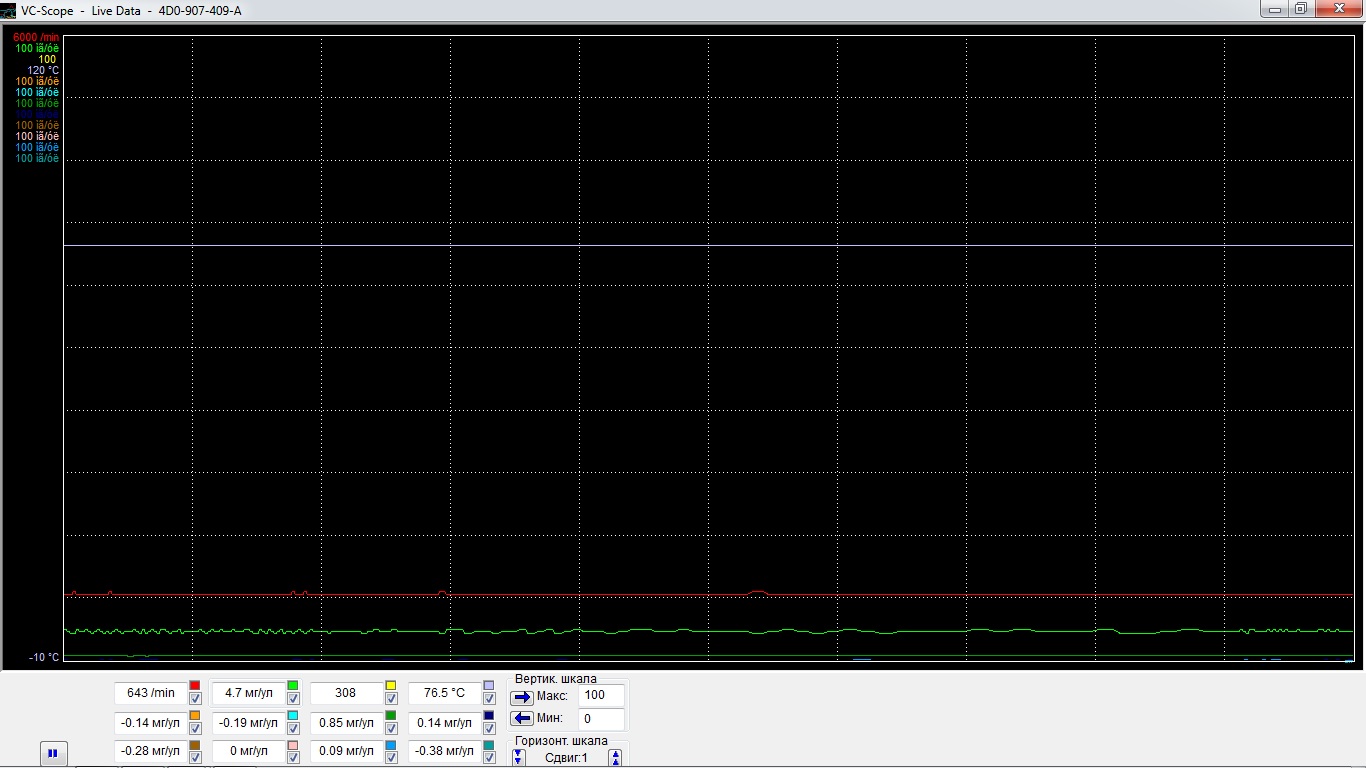Viewport: 1366px width, 768px height.
Task: Click the Макс vertical scale input field
Action: (602, 695)
